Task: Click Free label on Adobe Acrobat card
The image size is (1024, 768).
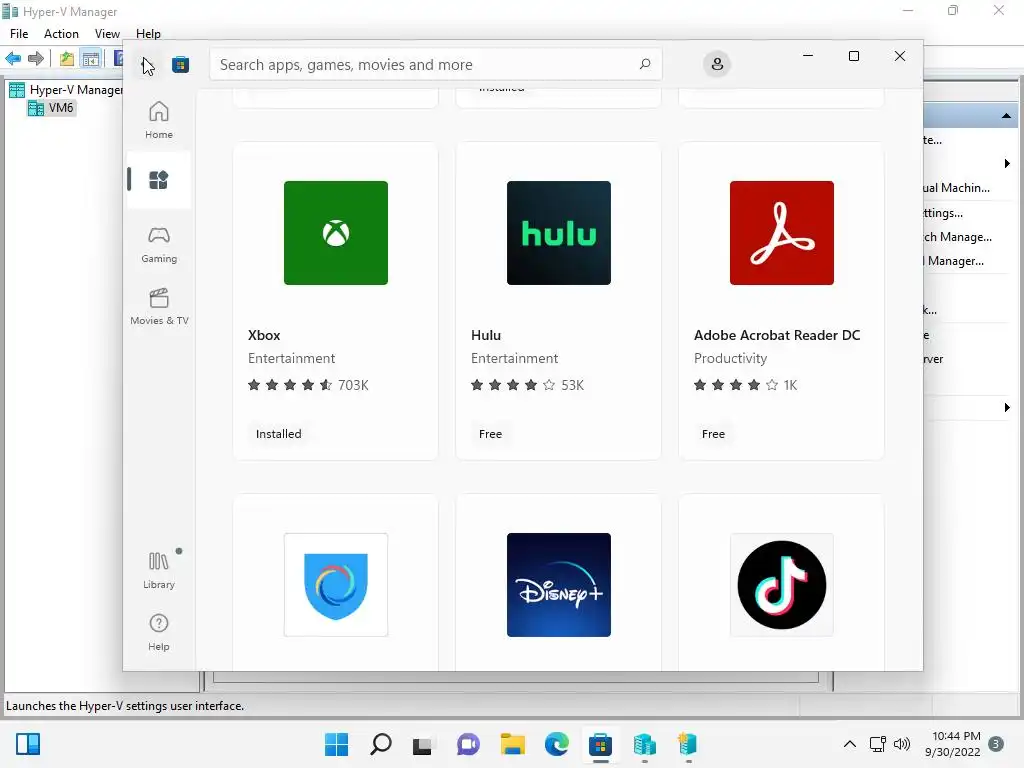Action: (713, 434)
